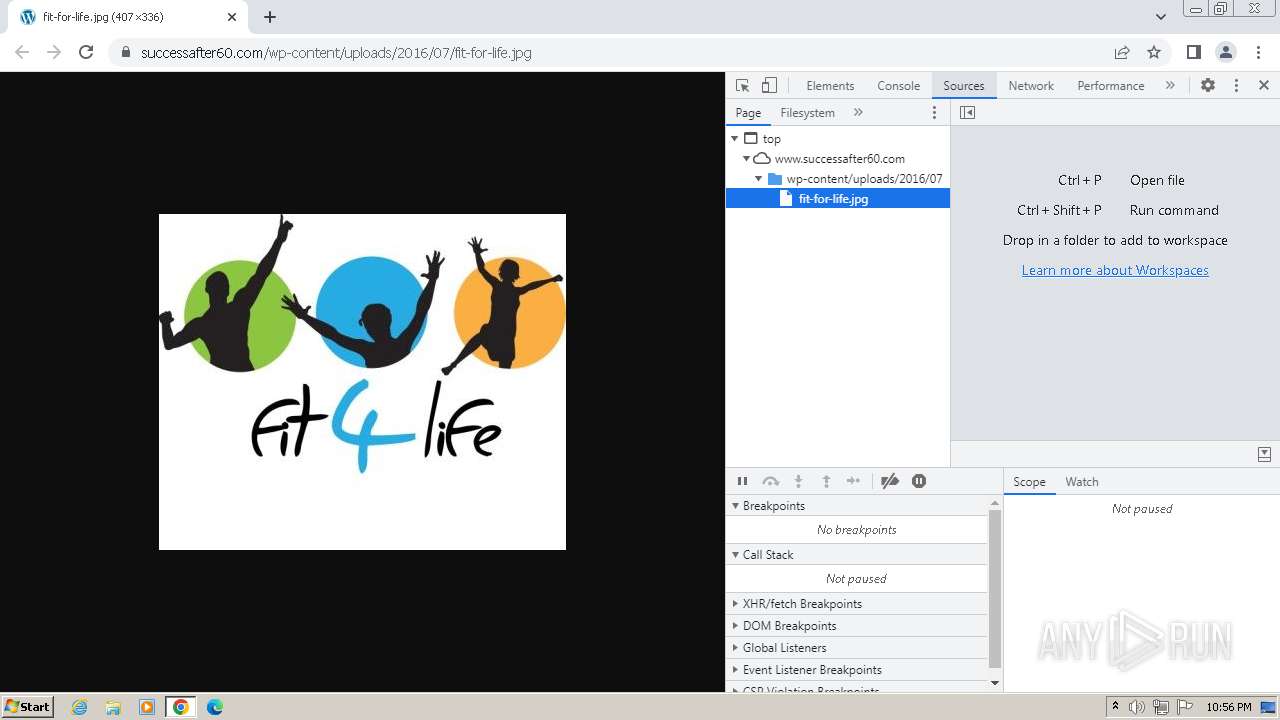Click the address bar URL field
This screenshot has height=720, width=1280.
(610, 52)
